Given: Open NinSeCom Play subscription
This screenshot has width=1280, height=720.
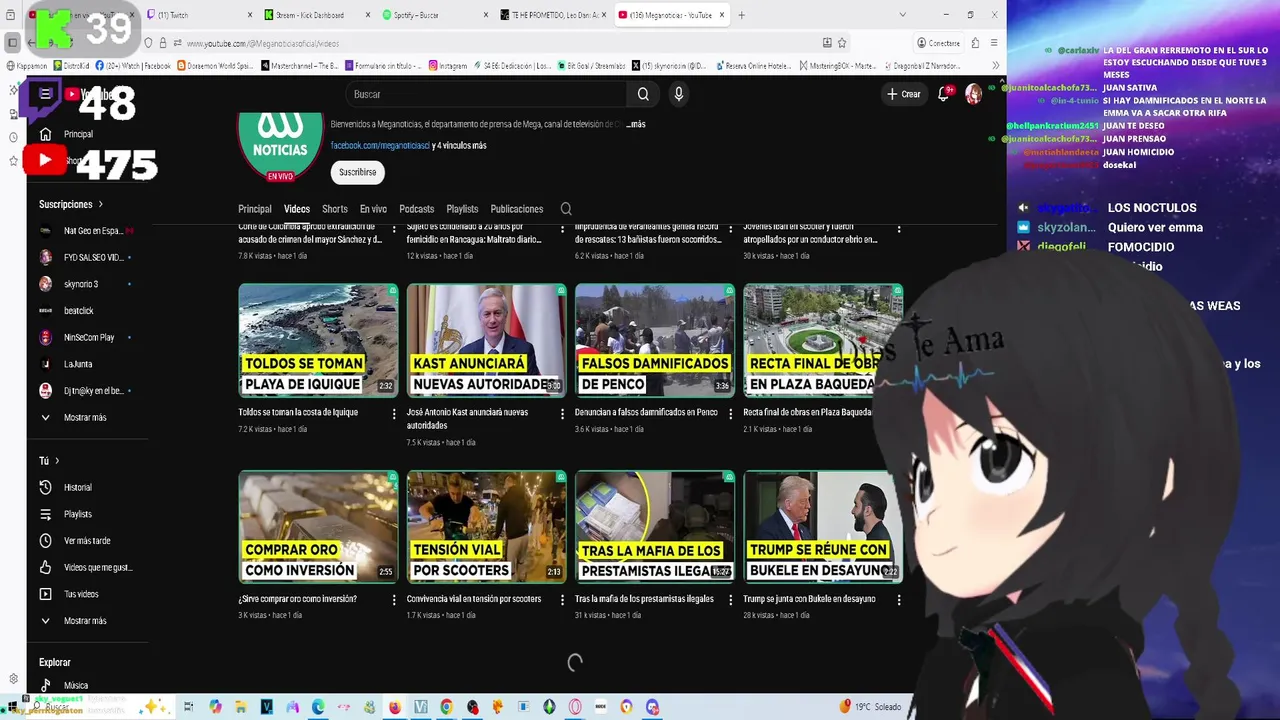Looking at the screenshot, I should tap(88, 337).
